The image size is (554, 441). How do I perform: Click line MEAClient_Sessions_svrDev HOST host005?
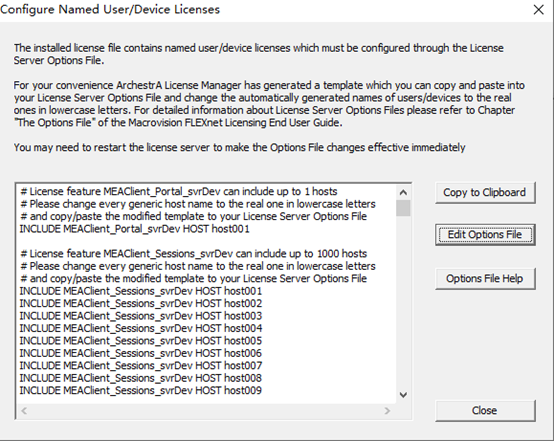coord(141,341)
